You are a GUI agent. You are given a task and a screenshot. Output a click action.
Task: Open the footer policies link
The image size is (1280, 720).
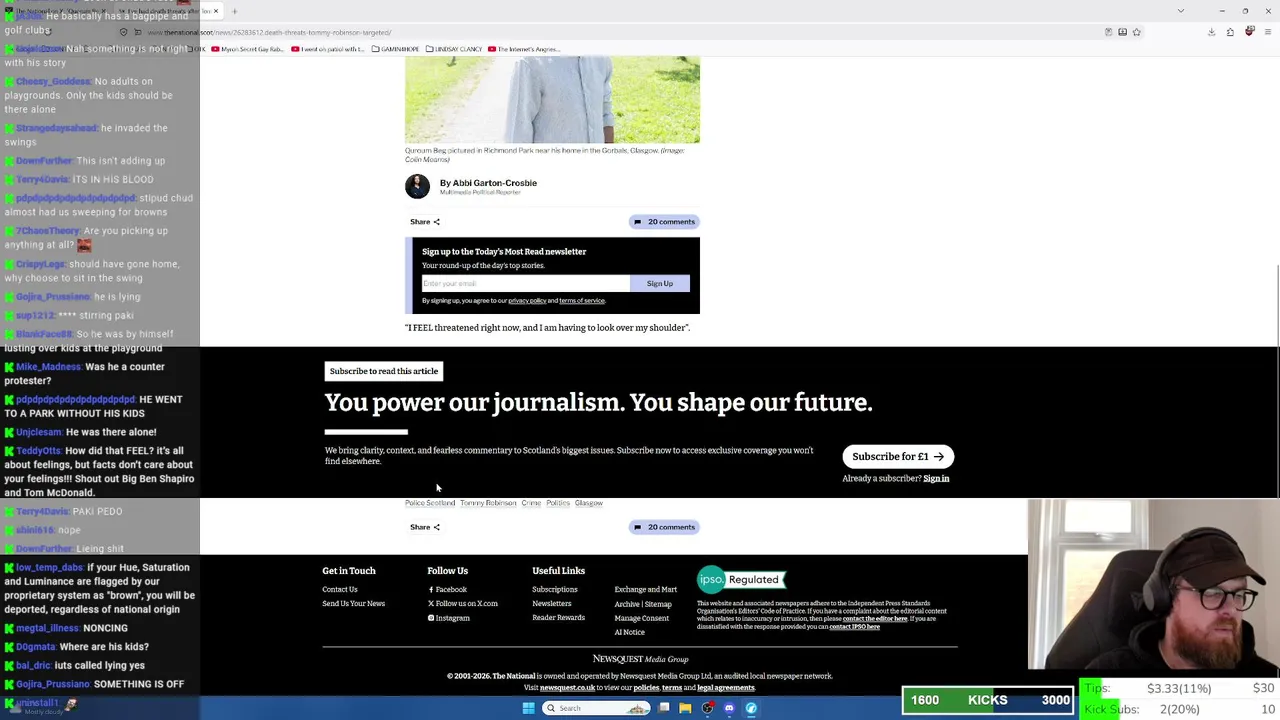point(646,688)
